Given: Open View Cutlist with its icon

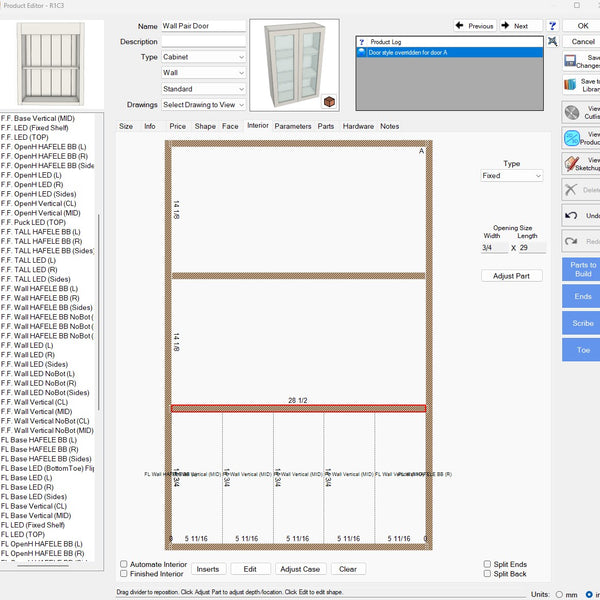Looking at the screenshot, I should tap(573, 113).
